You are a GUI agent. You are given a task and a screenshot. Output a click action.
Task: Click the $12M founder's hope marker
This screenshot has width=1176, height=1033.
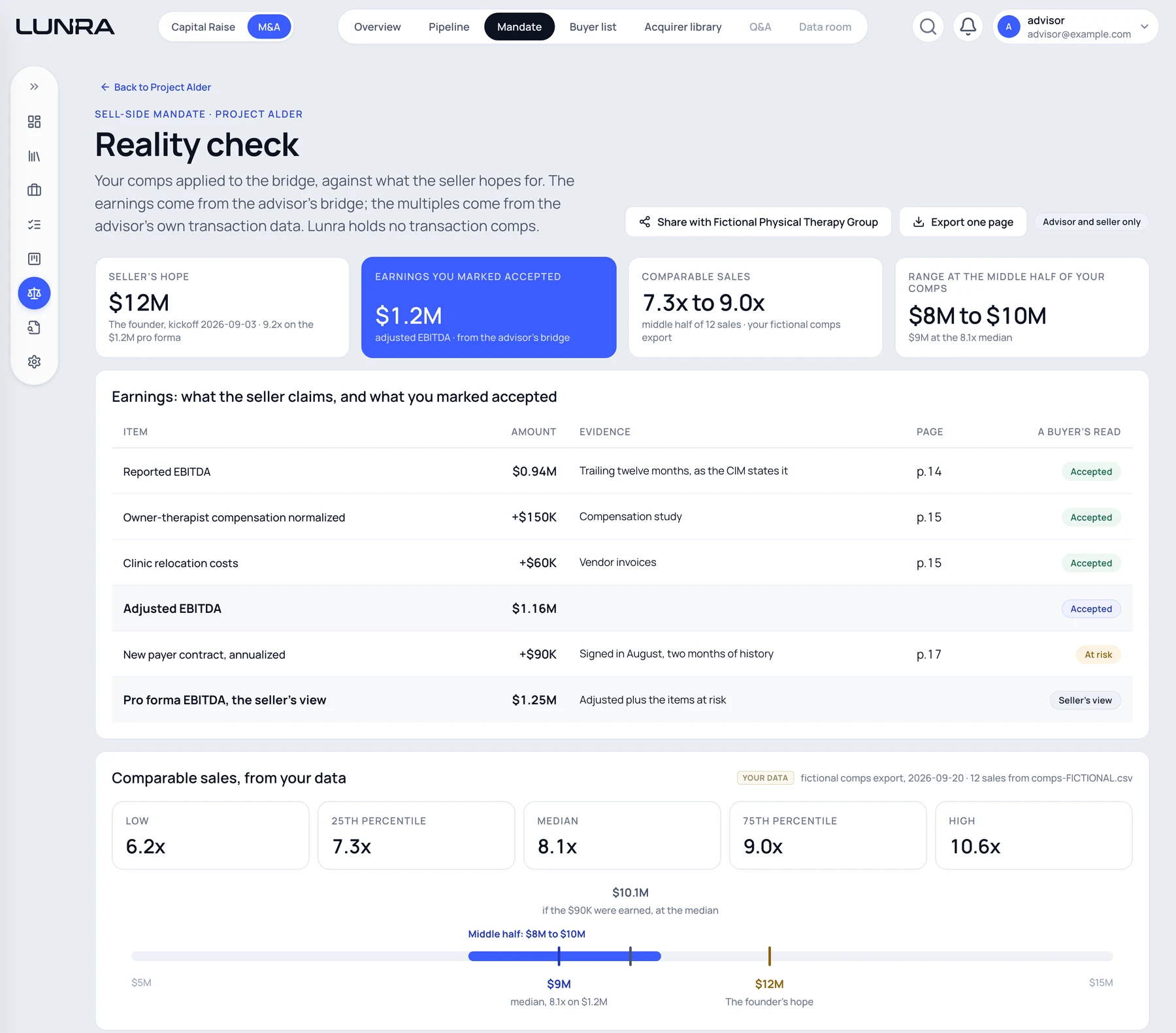click(x=769, y=956)
